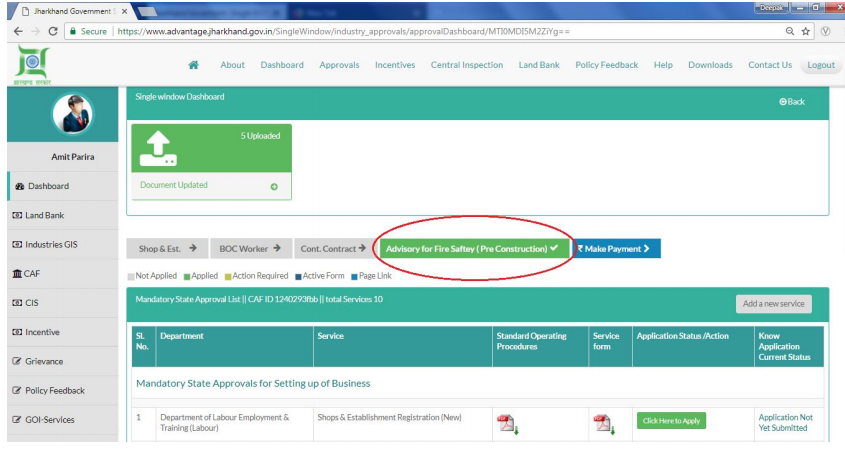
Task: Open Industries GIS from sidebar
Action: click(63, 244)
